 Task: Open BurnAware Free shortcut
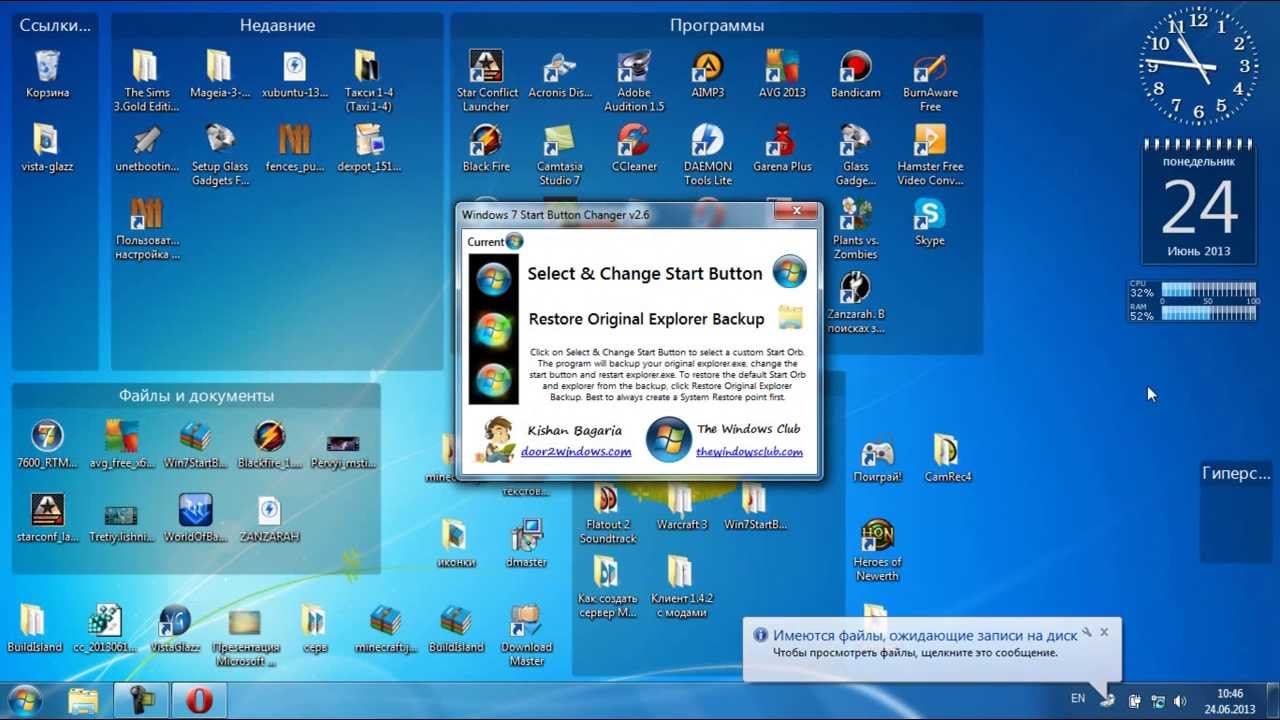pos(930,81)
